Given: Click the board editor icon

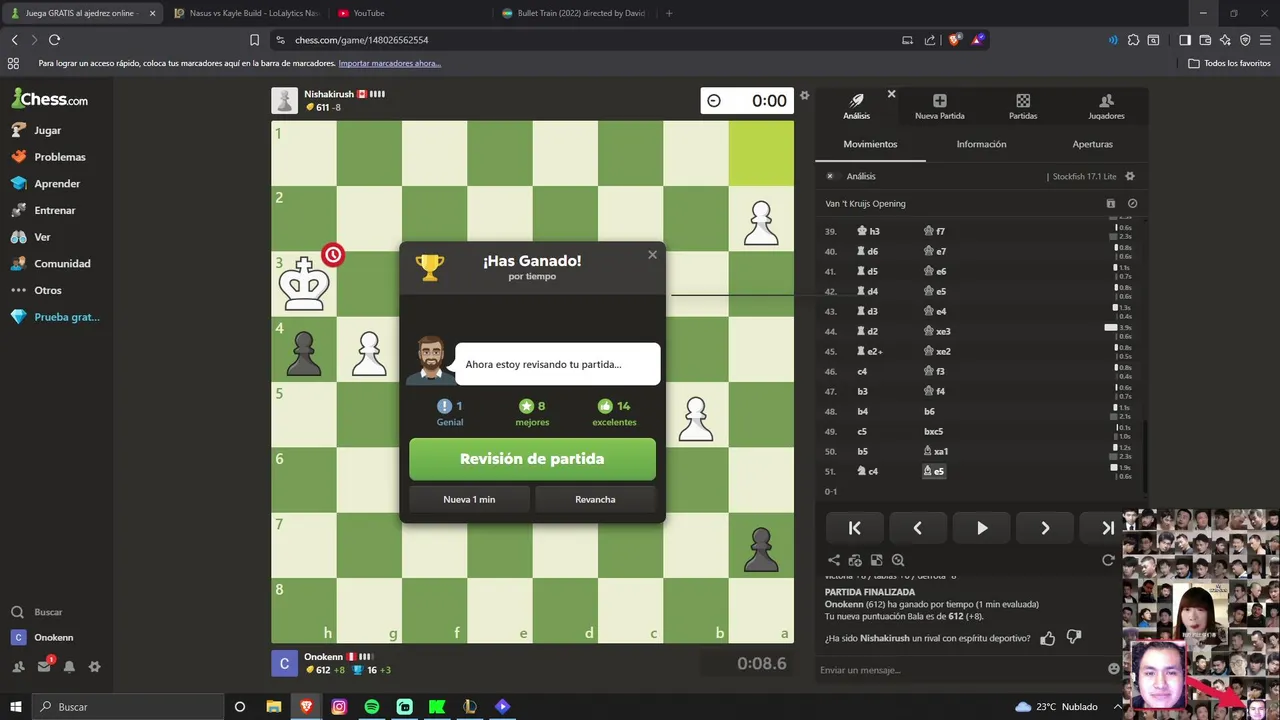Looking at the screenshot, I should pyautogui.click(x=876, y=561).
